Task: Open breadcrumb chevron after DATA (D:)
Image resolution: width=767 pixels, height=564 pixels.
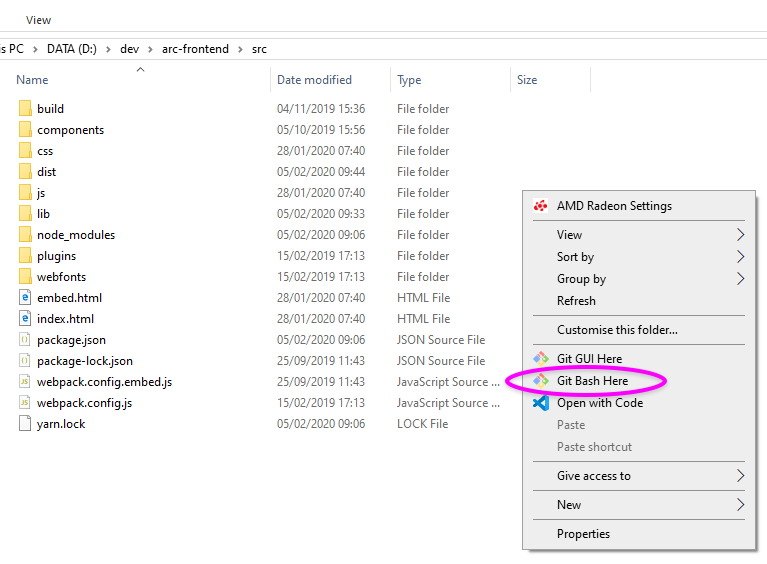Action: point(108,49)
